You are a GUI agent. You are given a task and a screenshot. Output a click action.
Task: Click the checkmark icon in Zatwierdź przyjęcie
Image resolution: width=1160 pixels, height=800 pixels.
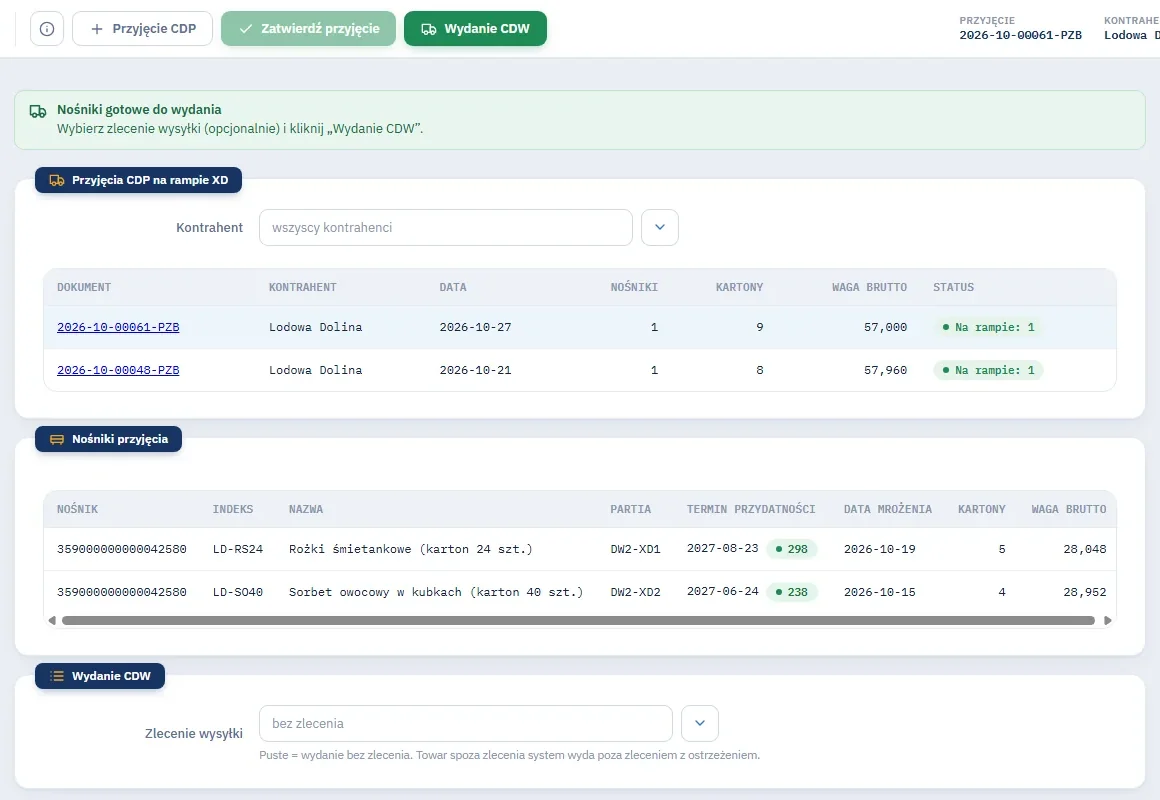coord(246,29)
